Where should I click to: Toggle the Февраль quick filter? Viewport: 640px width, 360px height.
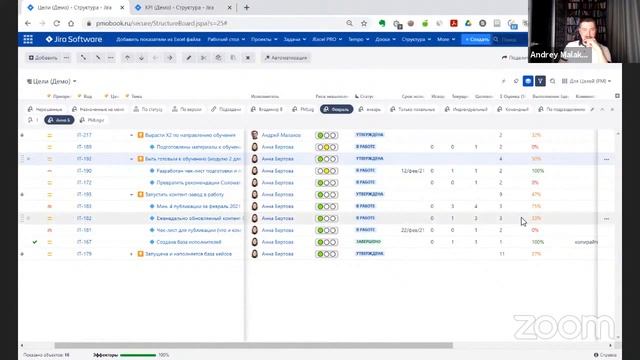point(337,109)
